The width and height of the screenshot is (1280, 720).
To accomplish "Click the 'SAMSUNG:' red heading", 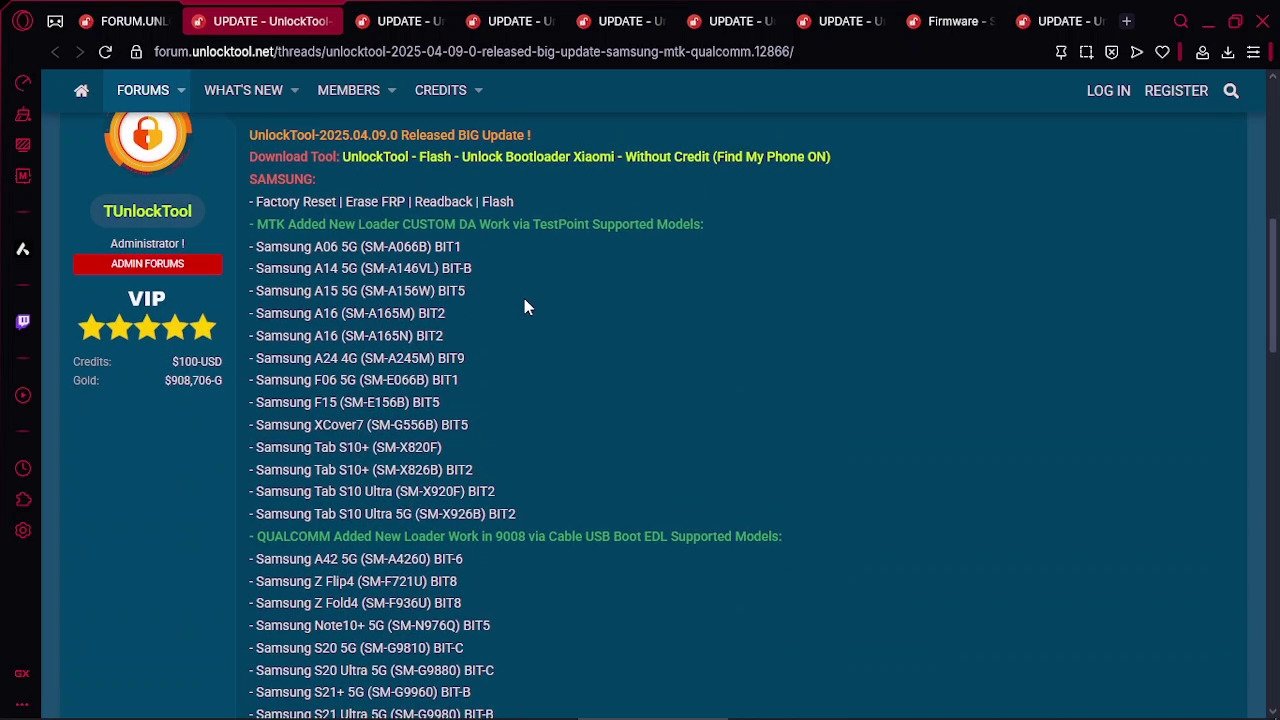I will click(x=282, y=179).
